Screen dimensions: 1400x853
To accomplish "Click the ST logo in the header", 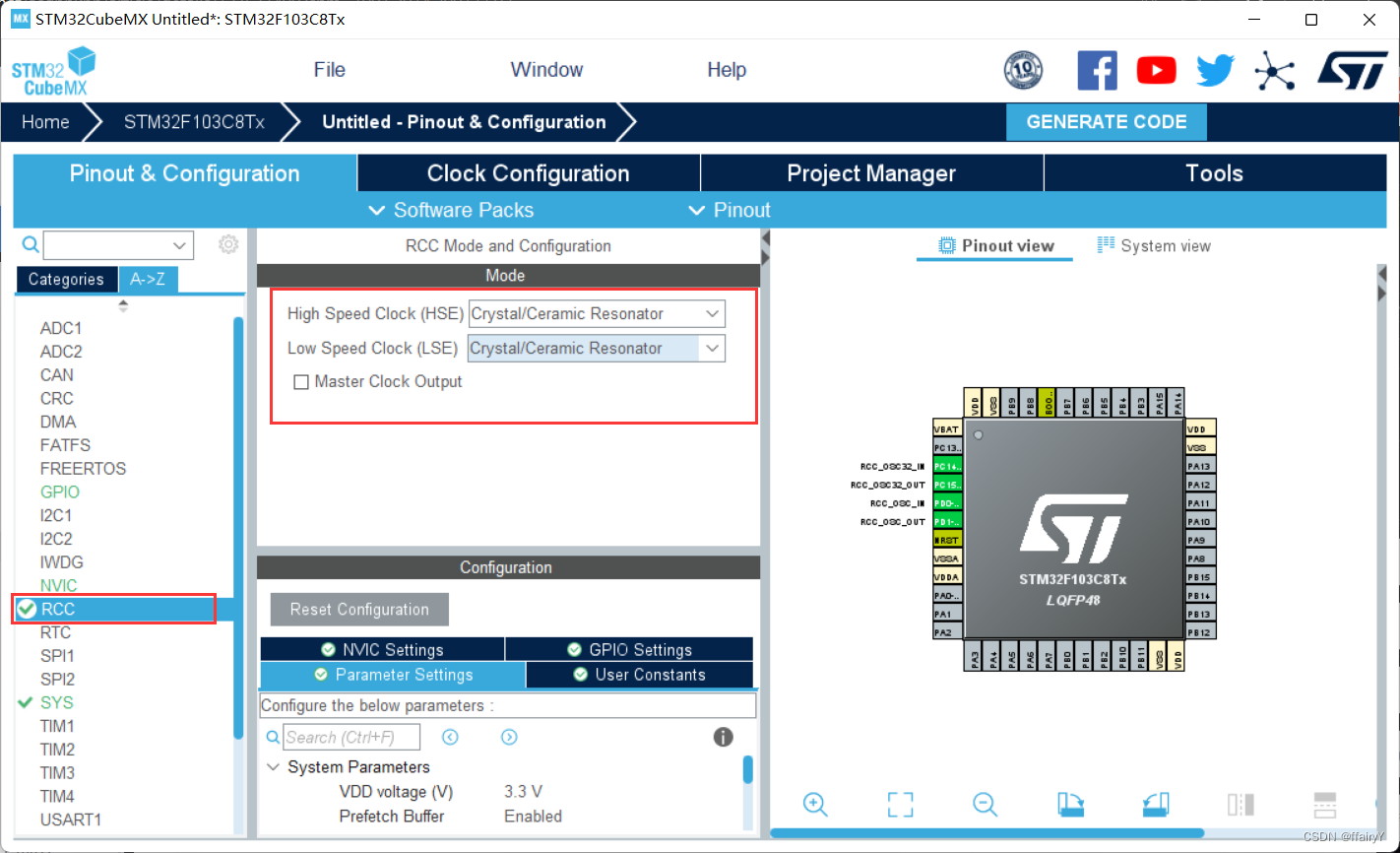I will tap(1352, 70).
